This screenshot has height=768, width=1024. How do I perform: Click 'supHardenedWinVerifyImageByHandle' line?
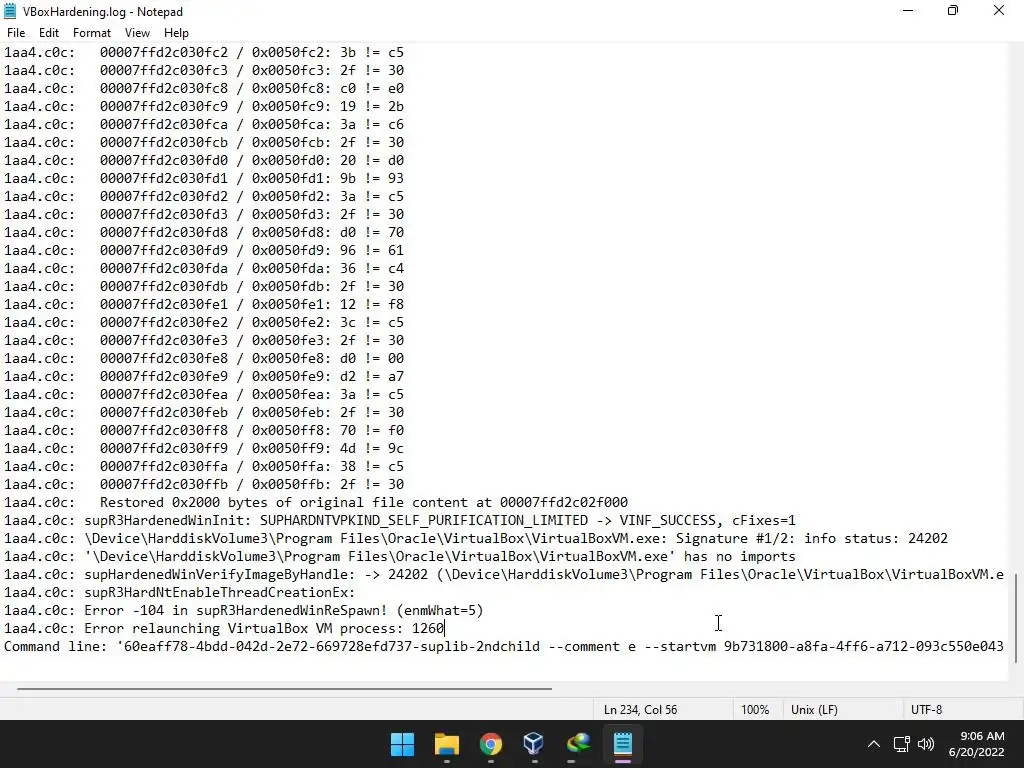tap(504, 574)
